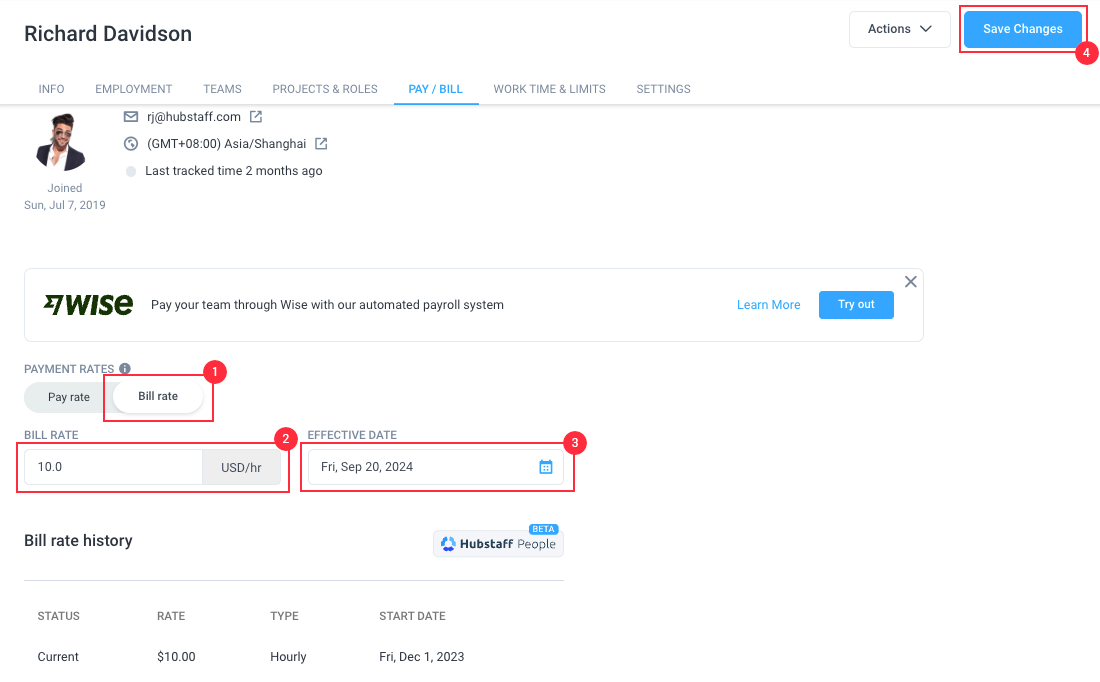Click the Wise logo
Image resolution: width=1100 pixels, height=682 pixels.
pos(88,305)
